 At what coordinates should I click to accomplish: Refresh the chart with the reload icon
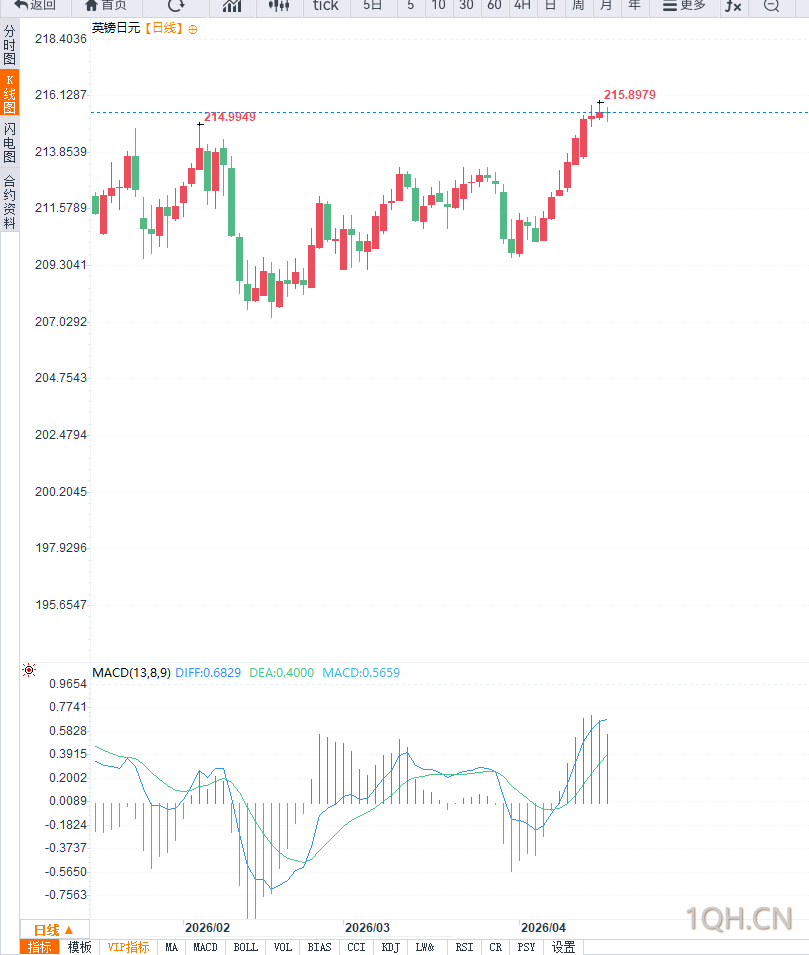point(176,6)
